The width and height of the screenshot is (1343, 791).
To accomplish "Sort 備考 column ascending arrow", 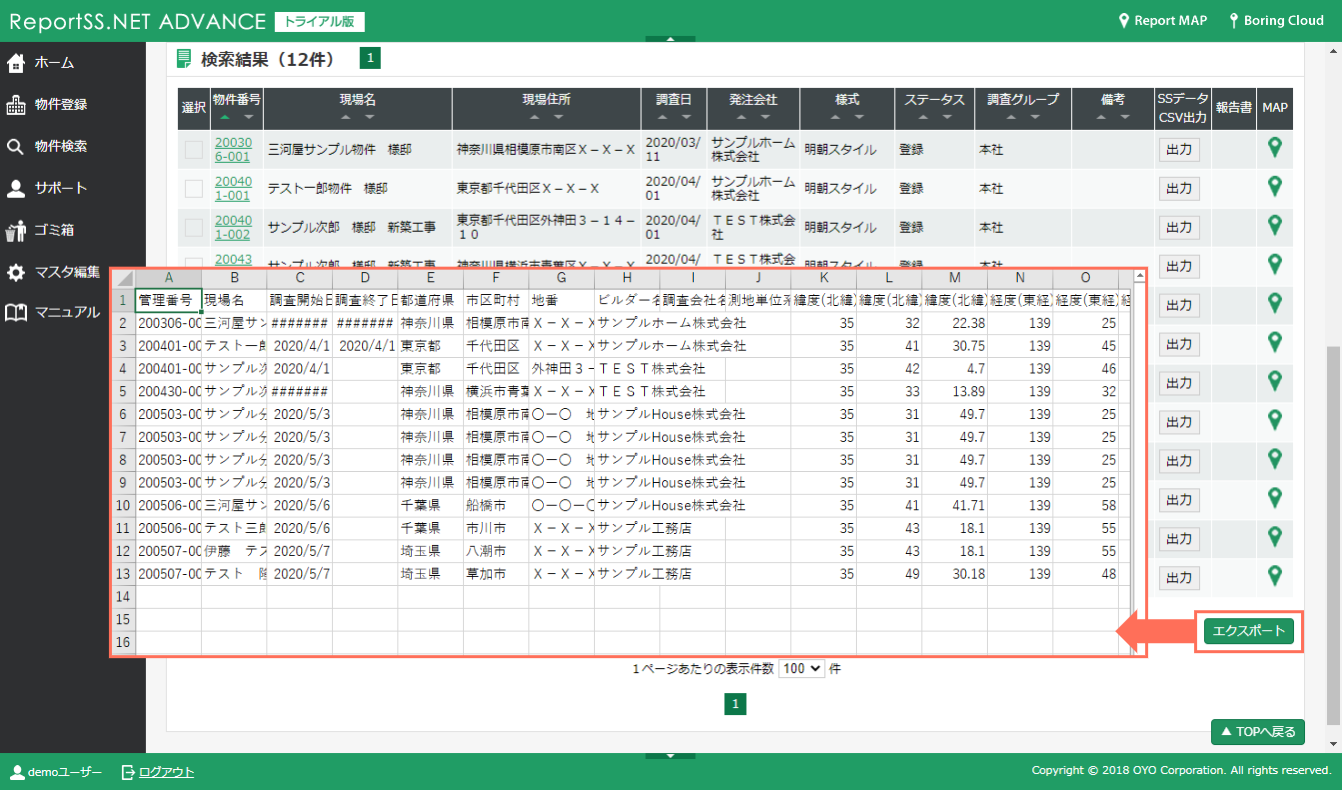I will coord(1101,118).
